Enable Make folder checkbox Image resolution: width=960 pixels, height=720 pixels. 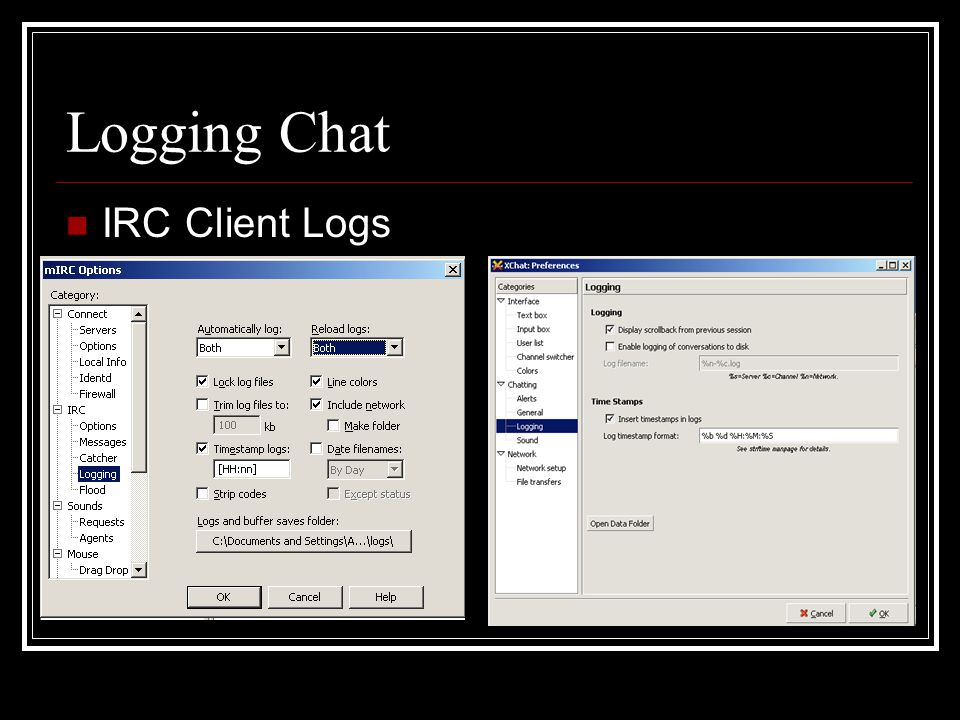tap(333, 426)
